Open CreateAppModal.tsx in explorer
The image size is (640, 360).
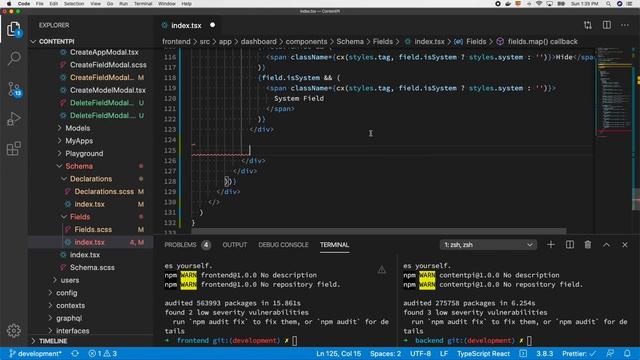[x=104, y=52]
